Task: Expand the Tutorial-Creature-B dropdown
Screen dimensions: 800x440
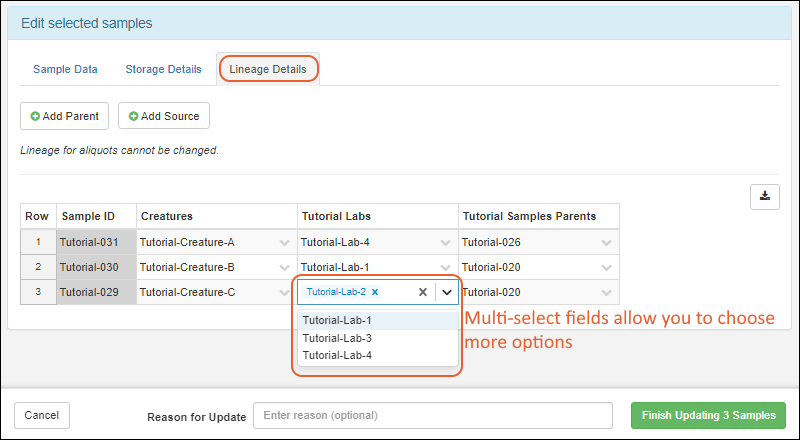Action: coord(284,268)
